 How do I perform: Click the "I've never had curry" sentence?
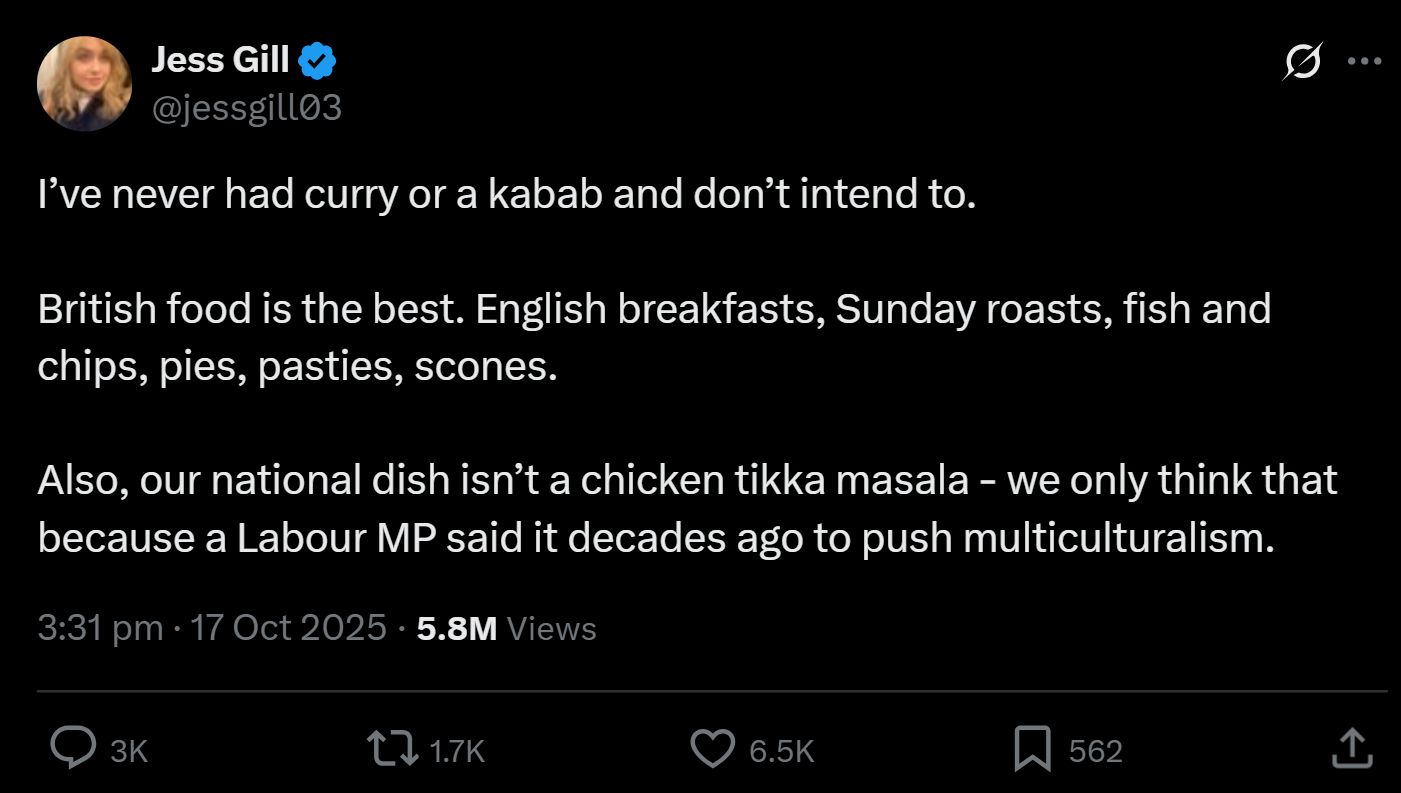pyautogui.click(x=506, y=195)
